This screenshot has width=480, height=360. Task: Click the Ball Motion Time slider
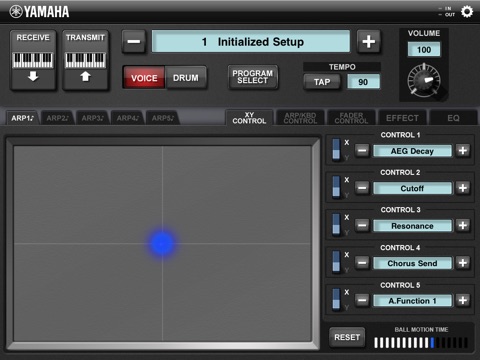pos(421,343)
